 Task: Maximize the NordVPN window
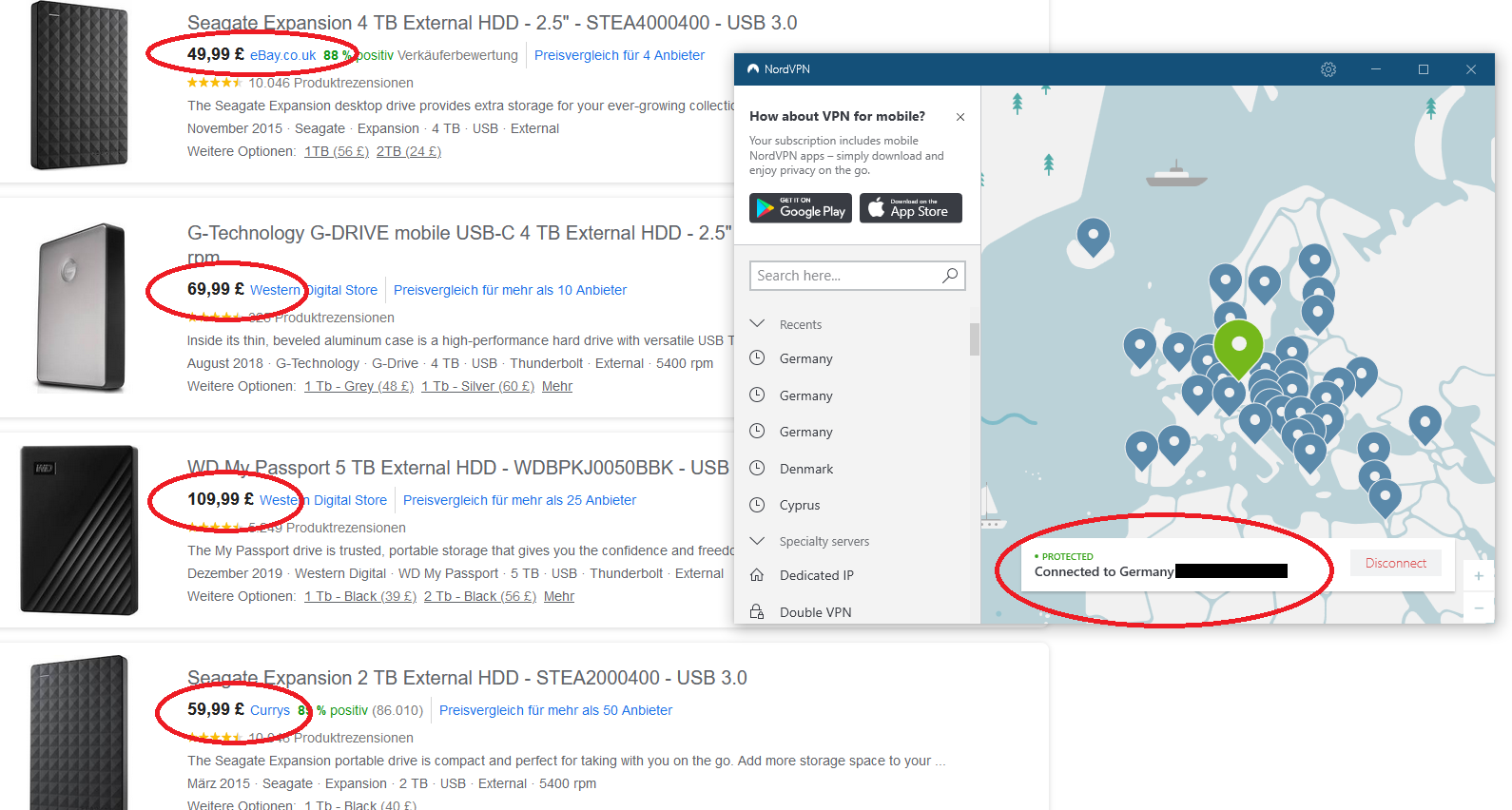pyautogui.click(x=1424, y=69)
